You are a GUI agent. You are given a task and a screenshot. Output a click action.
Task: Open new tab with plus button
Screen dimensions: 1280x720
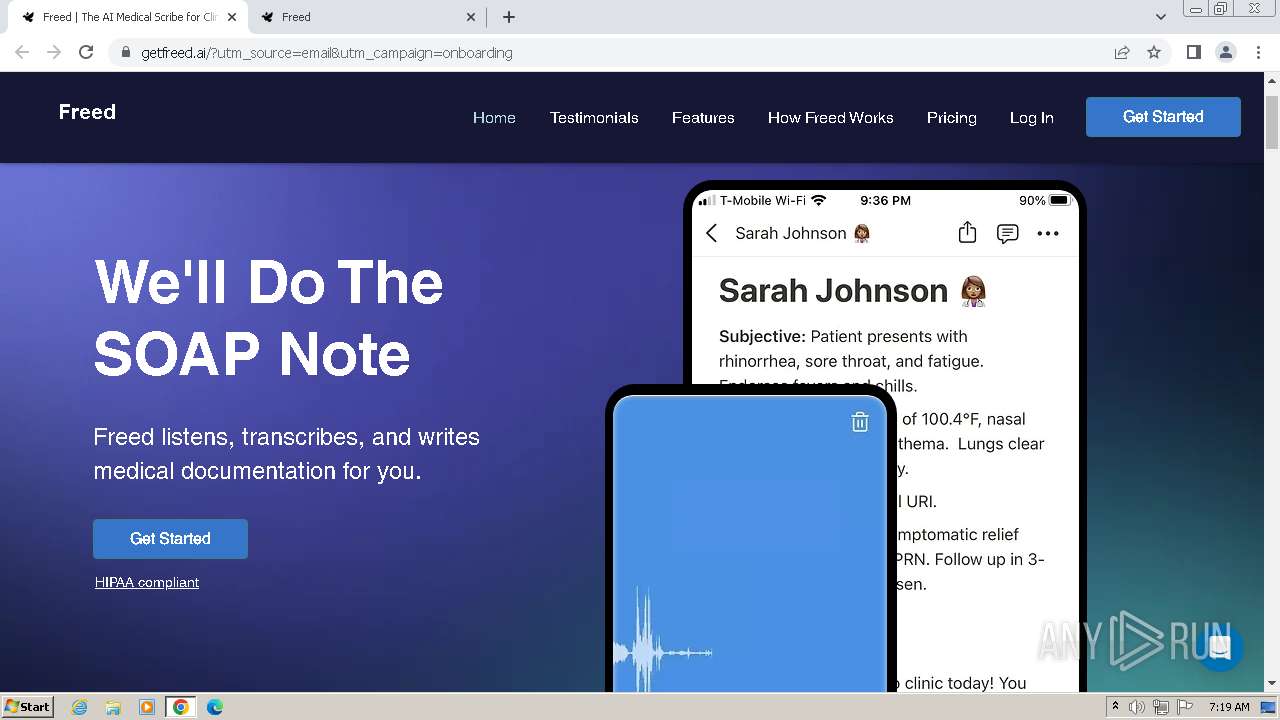509,17
